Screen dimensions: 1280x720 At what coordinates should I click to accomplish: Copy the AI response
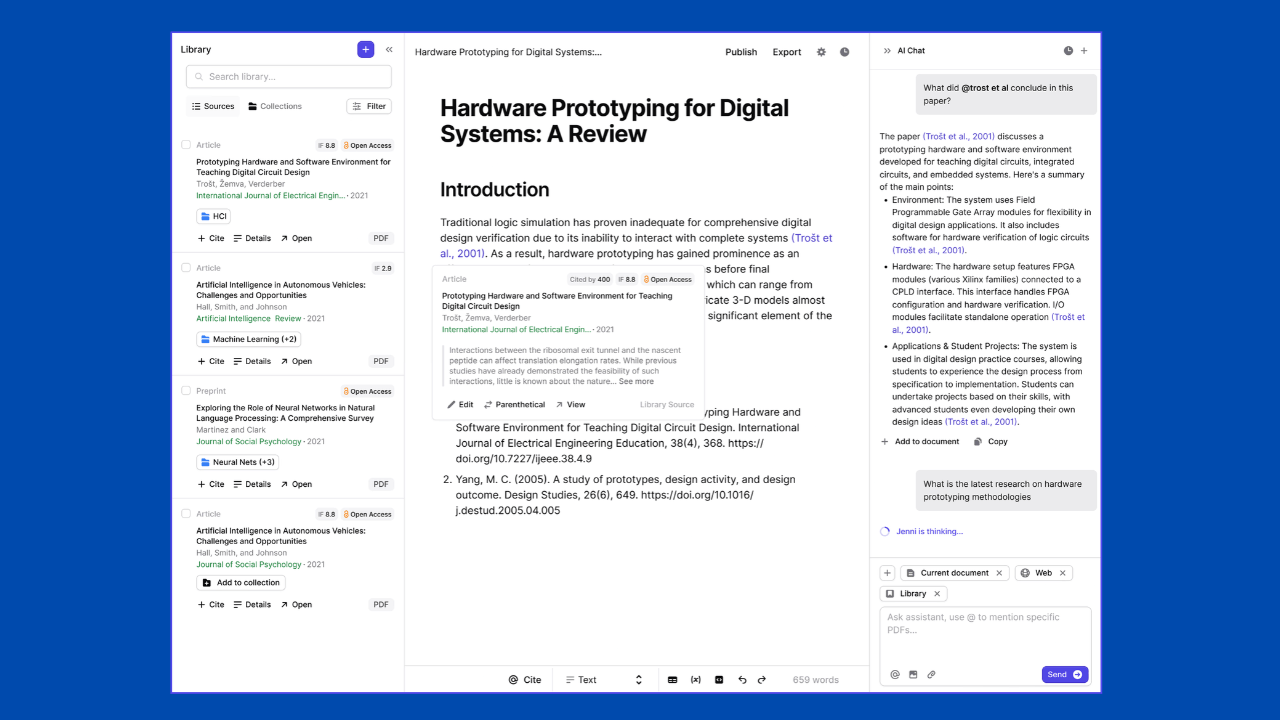(991, 441)
